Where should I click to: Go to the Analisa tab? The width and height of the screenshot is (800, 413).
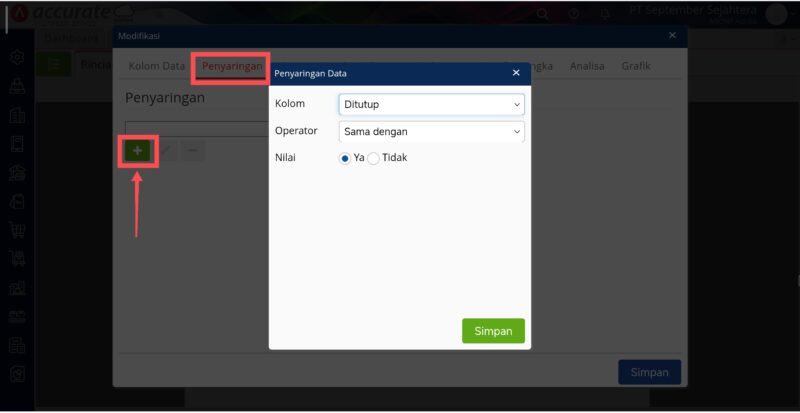(x=587, y=66)
